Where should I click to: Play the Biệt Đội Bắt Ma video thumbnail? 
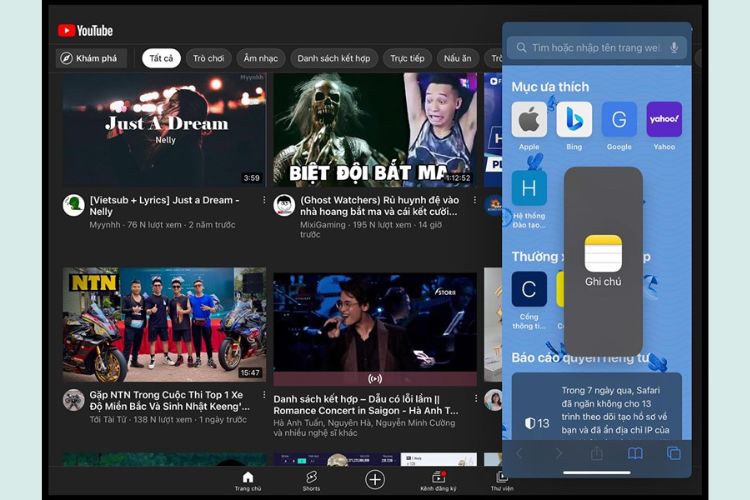375,129
